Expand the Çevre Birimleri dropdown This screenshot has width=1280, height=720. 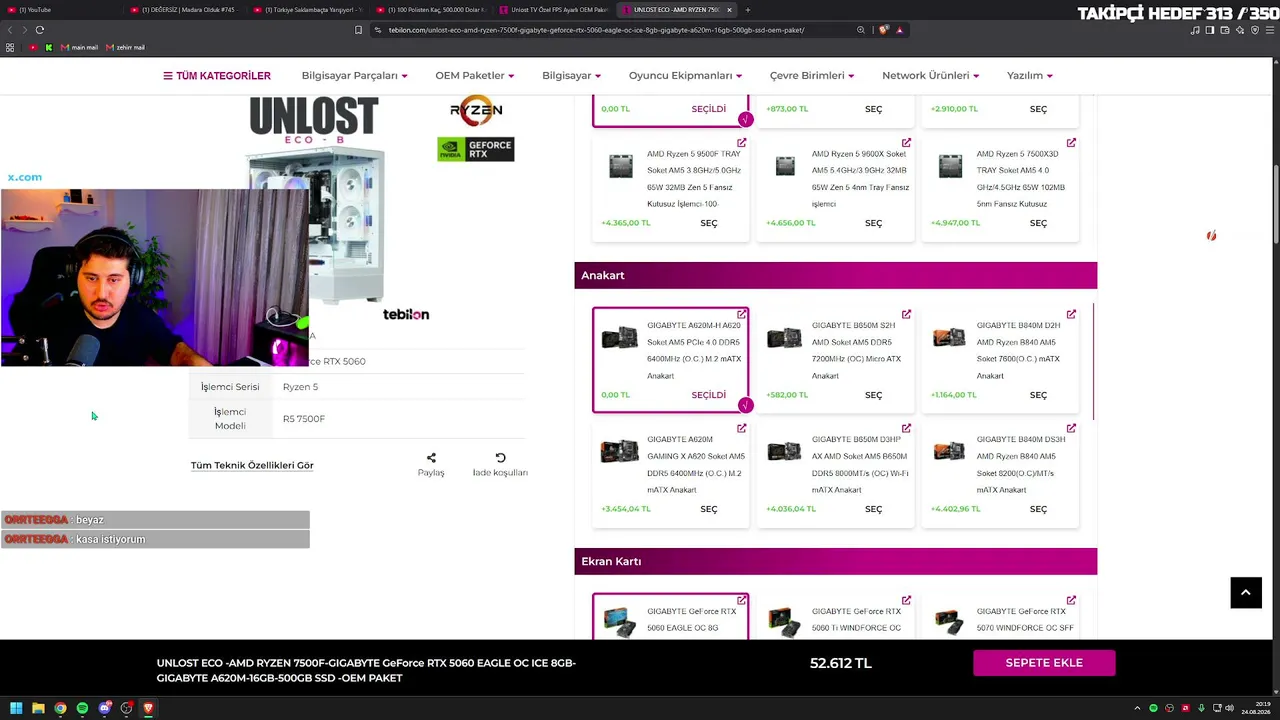click(x=812, y=76)
